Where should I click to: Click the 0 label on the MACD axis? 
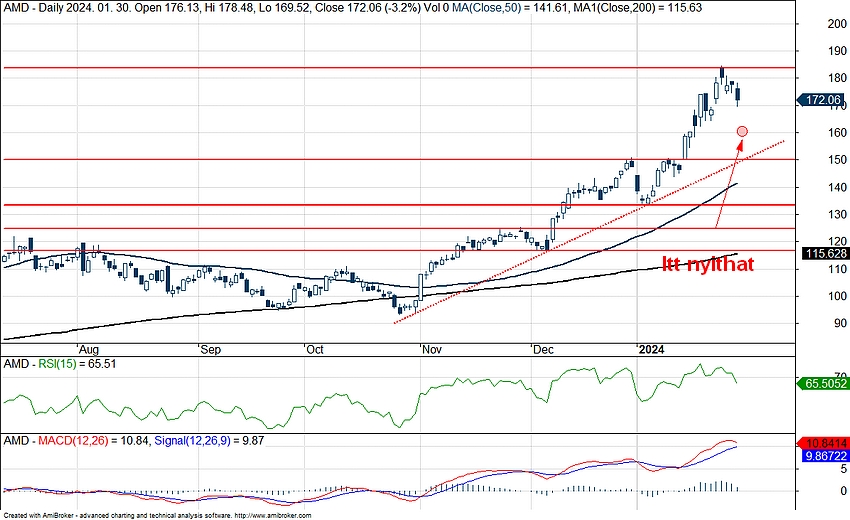[x=843, y=491]
